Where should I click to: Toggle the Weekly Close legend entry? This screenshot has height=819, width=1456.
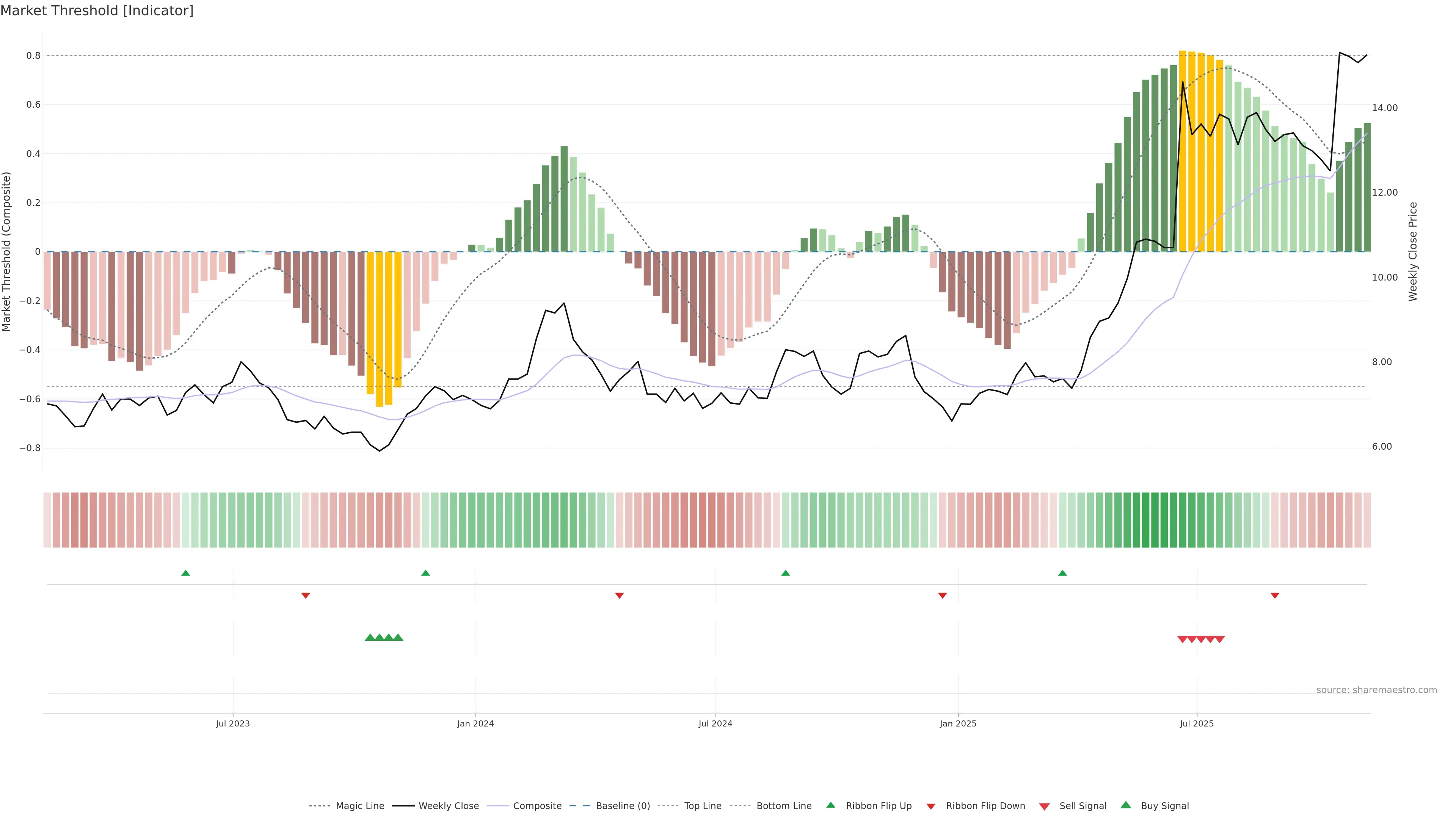tap(448, 805)
